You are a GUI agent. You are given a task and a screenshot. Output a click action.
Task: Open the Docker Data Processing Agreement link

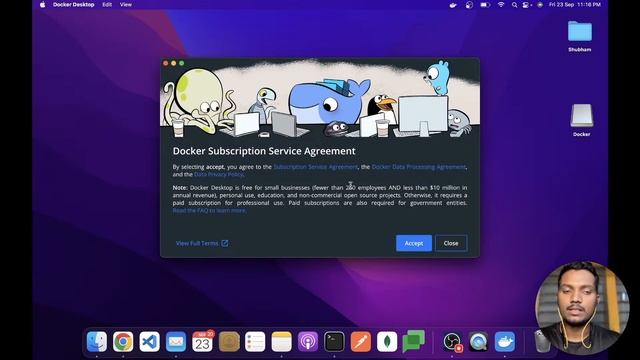[x=418, y=167]
